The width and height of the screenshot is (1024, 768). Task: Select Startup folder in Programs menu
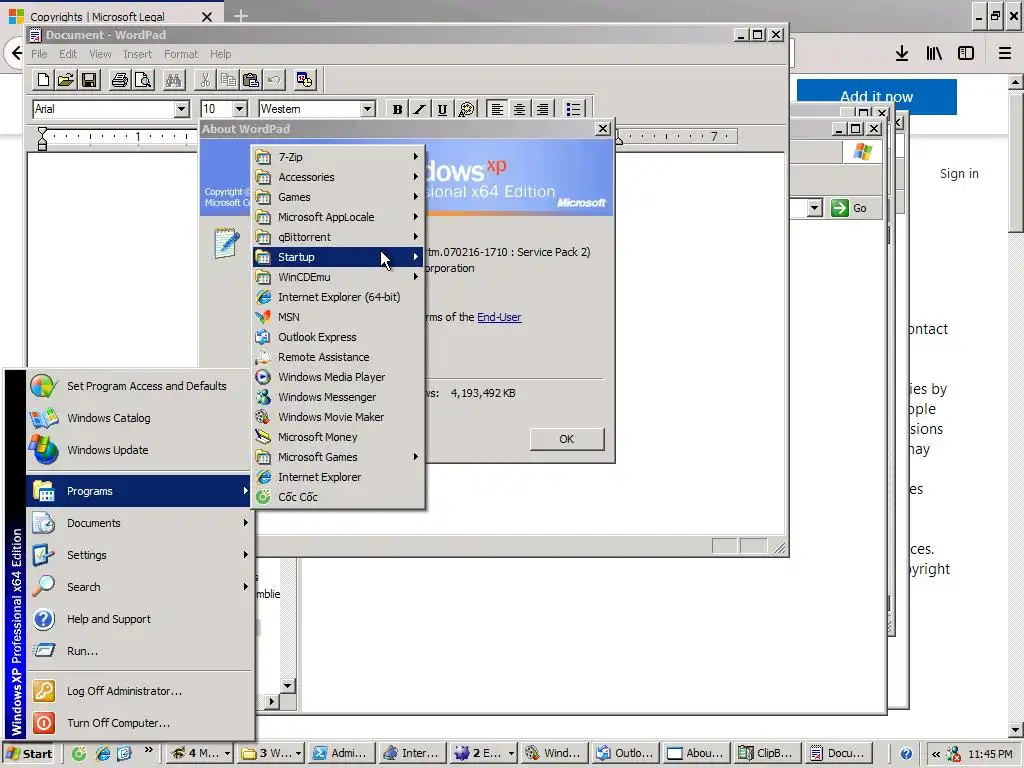pos(338,257)
